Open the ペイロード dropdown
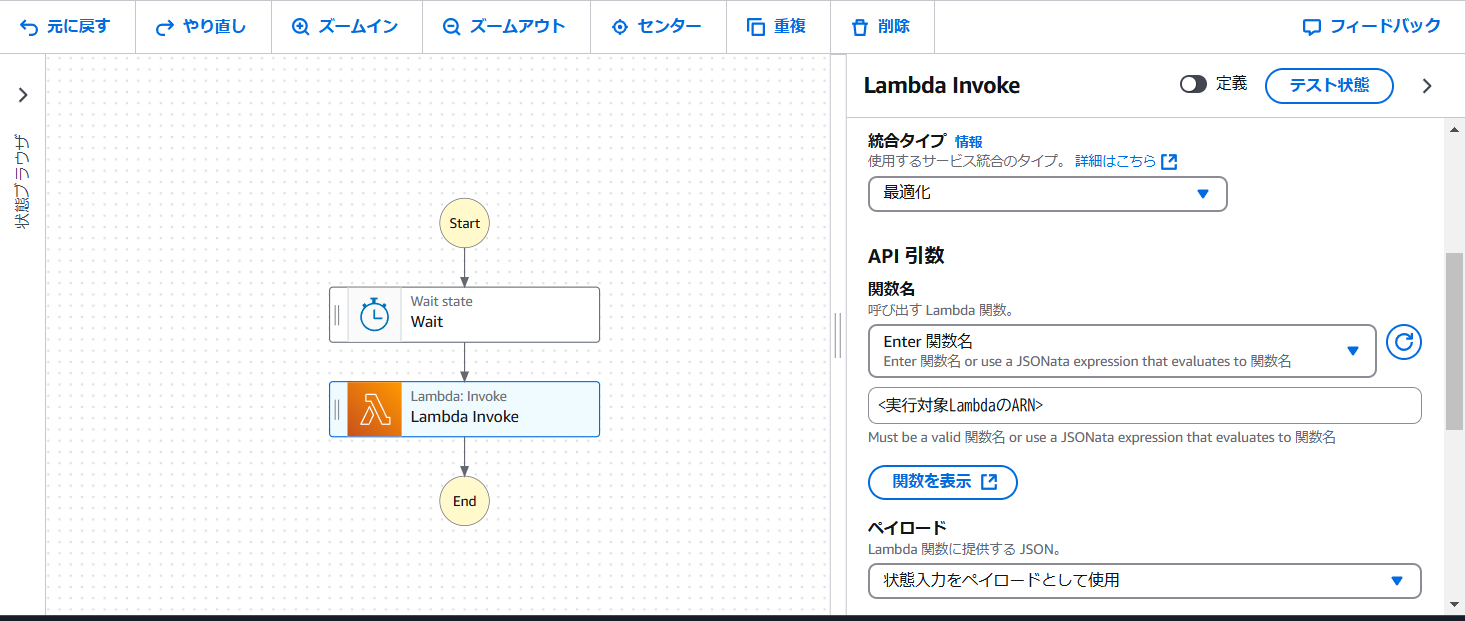Viewport: 1465px width, 621px height. pyautogui.click(x=1145, y=580)
